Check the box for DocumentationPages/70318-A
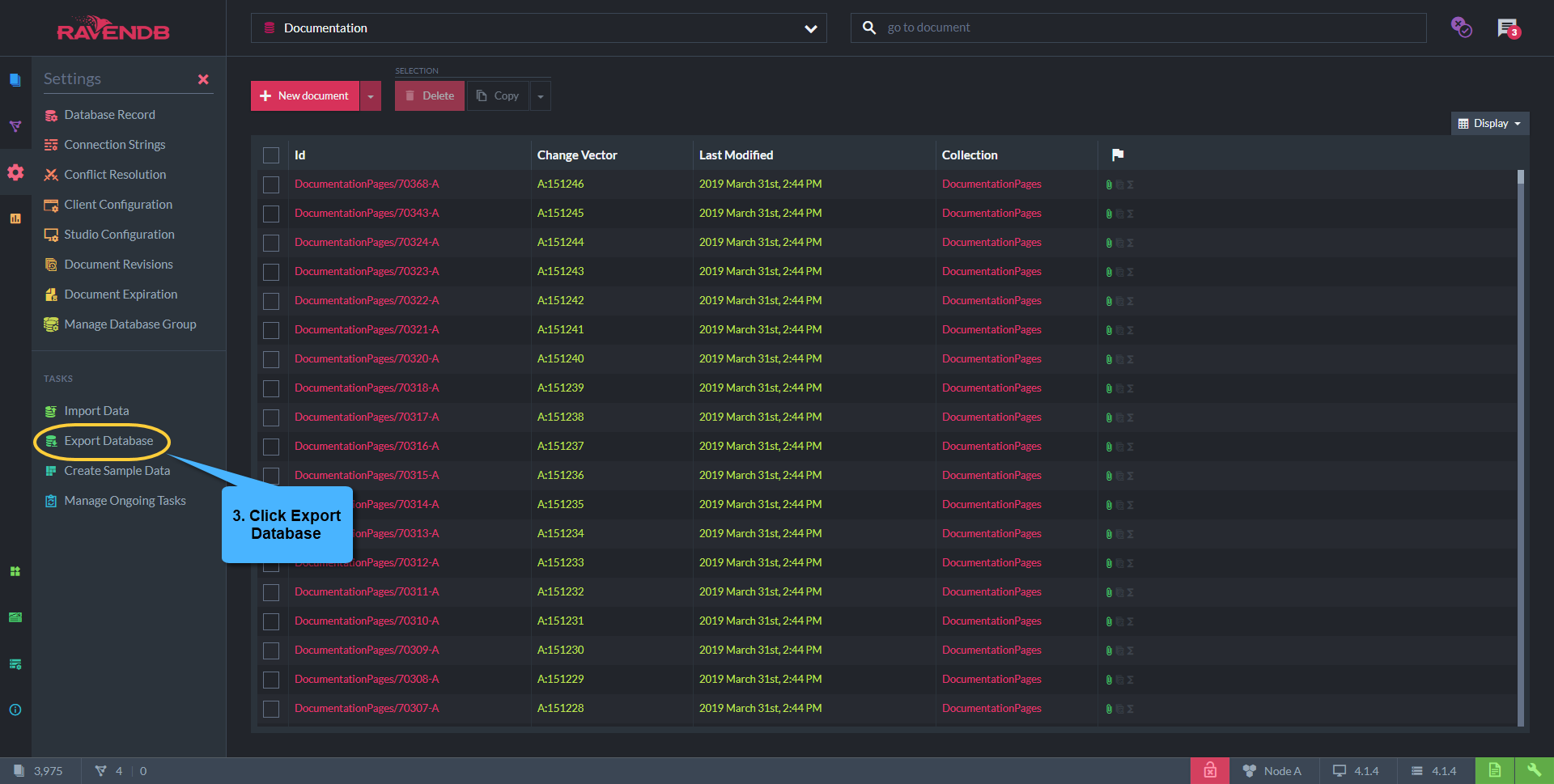 (x=271, y=388)
